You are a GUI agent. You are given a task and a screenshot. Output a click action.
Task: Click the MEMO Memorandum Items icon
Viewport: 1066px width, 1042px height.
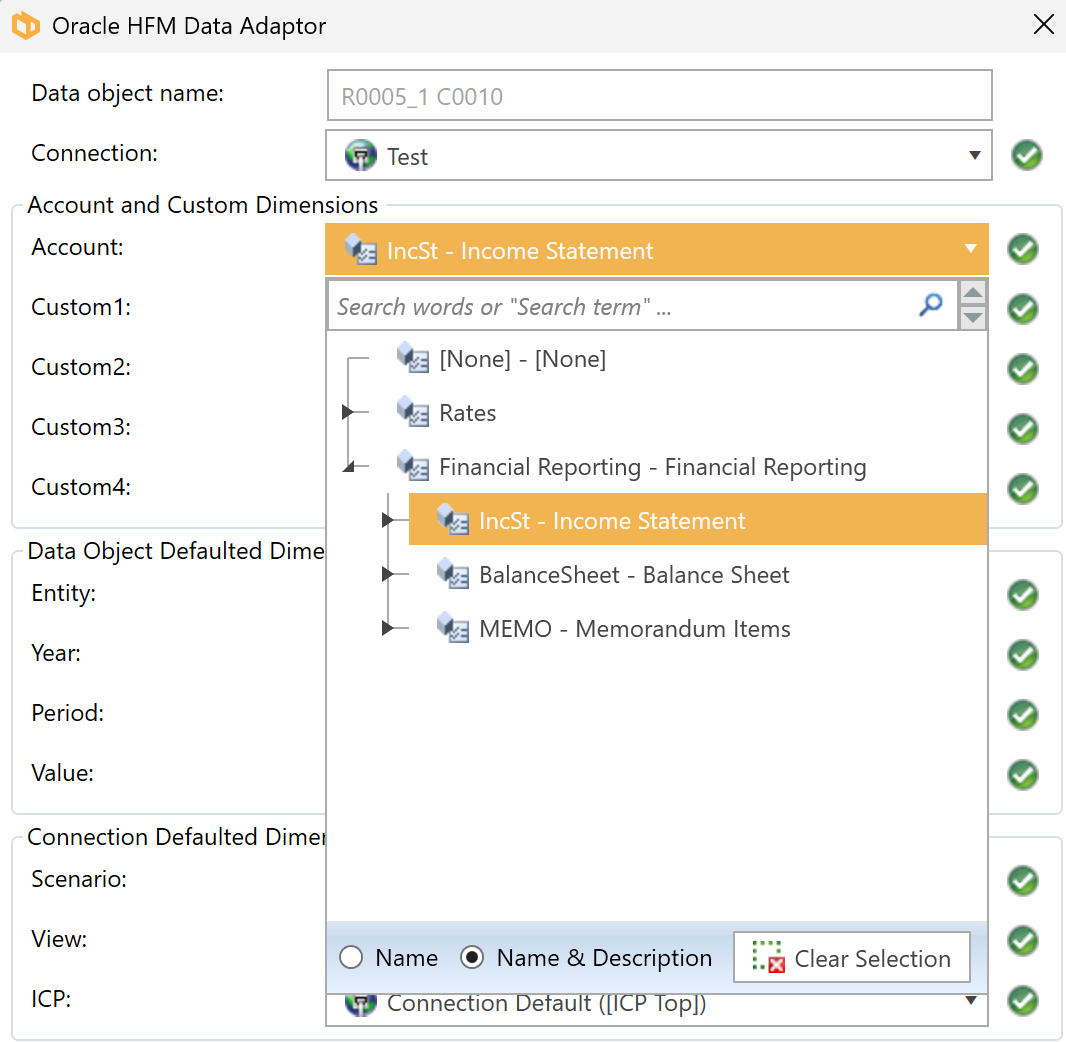click(x=453, y=629)
